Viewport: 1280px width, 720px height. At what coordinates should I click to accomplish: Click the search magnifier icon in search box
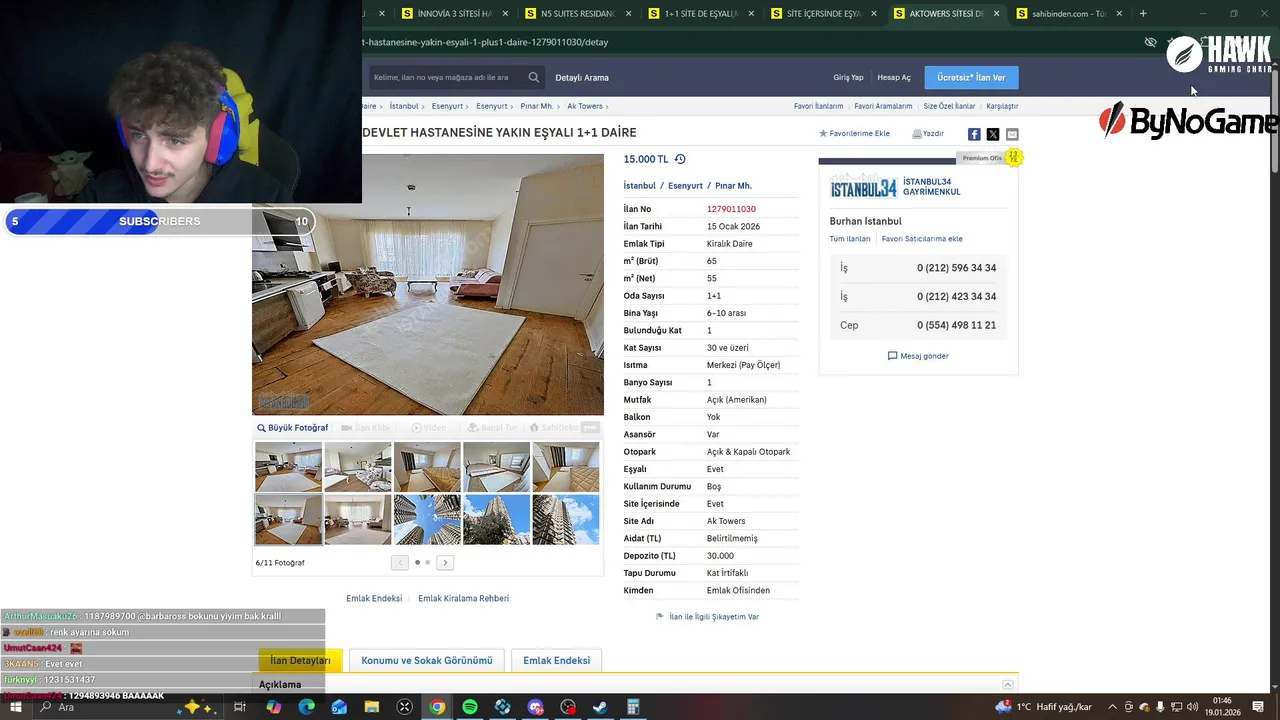pos(534,77)
